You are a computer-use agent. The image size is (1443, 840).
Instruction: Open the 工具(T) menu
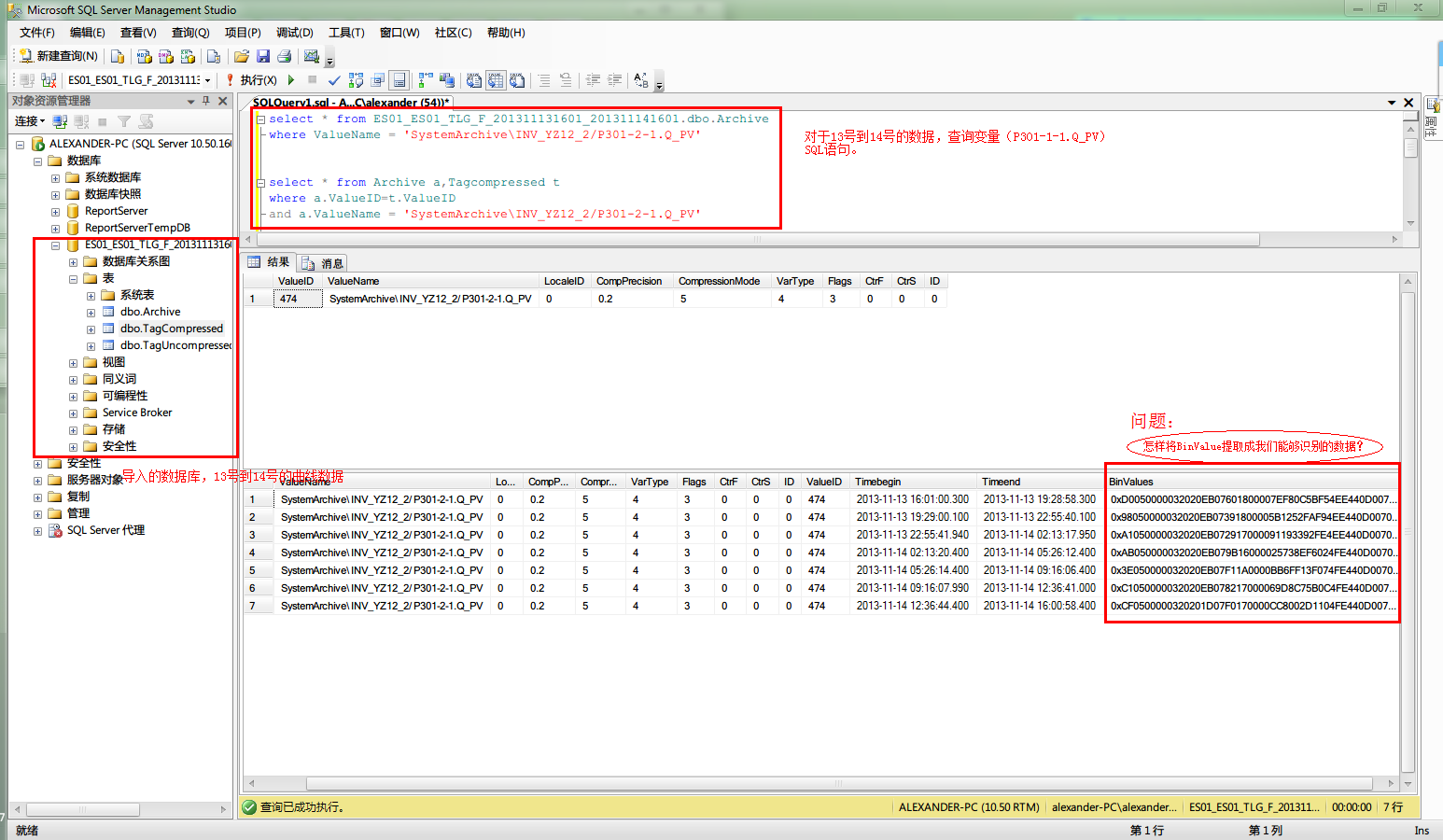click(346, 33)
